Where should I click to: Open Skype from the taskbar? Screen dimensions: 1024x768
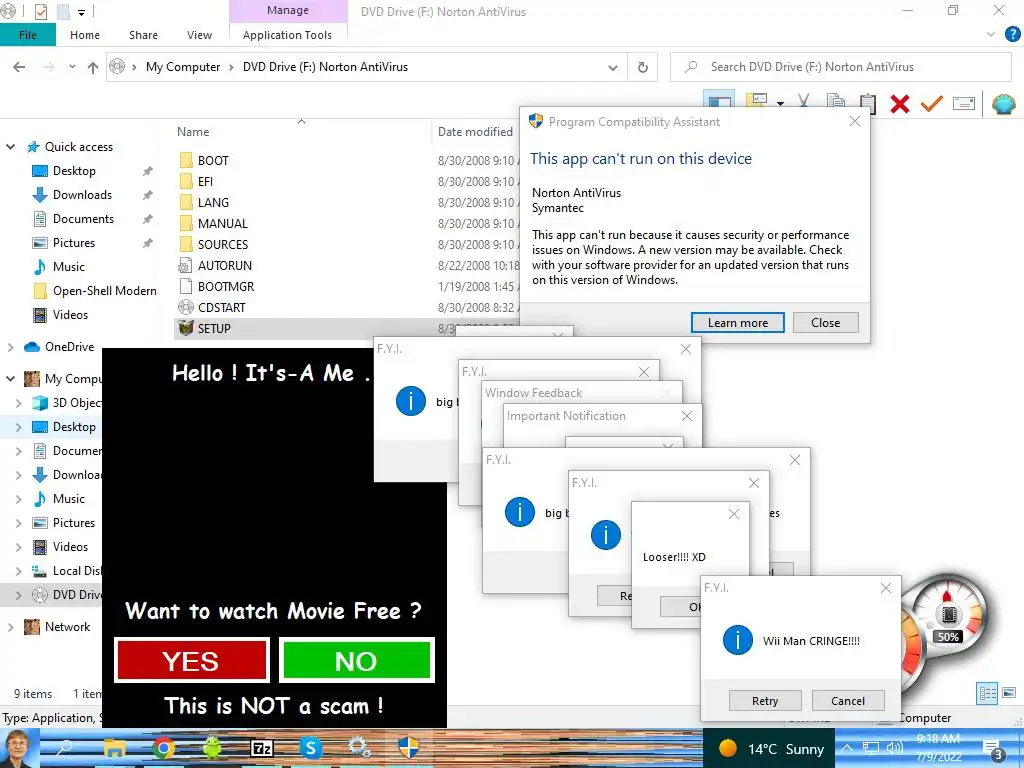(310, 748)
